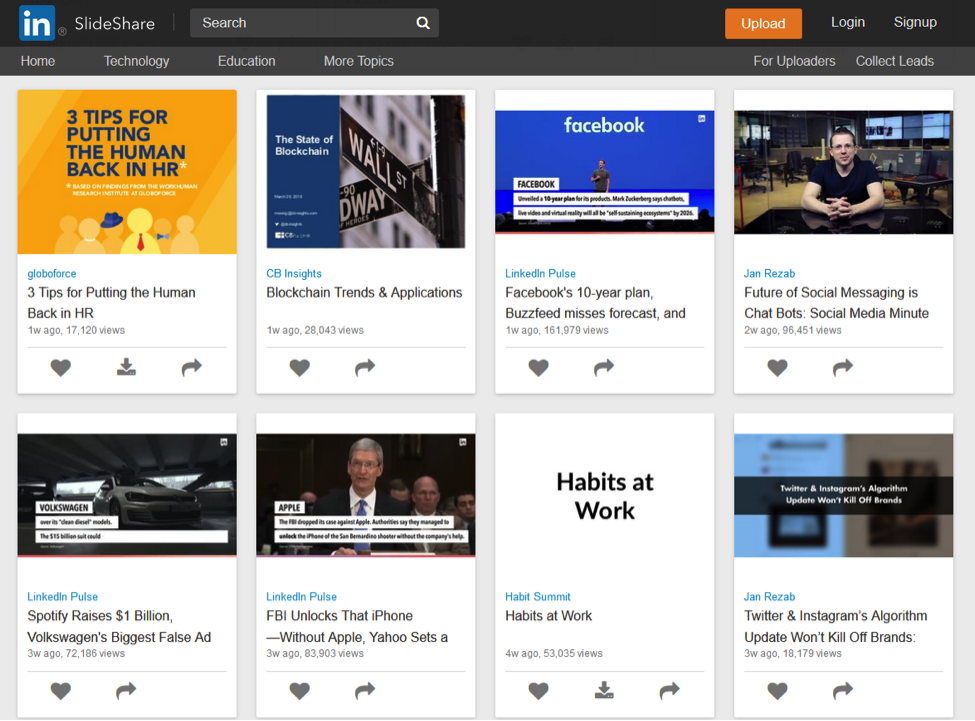The height and width of the screenshot is (721, 975).
Task: Share the FBI Unlocks That iPhone card
Action: tap(365, 691)
